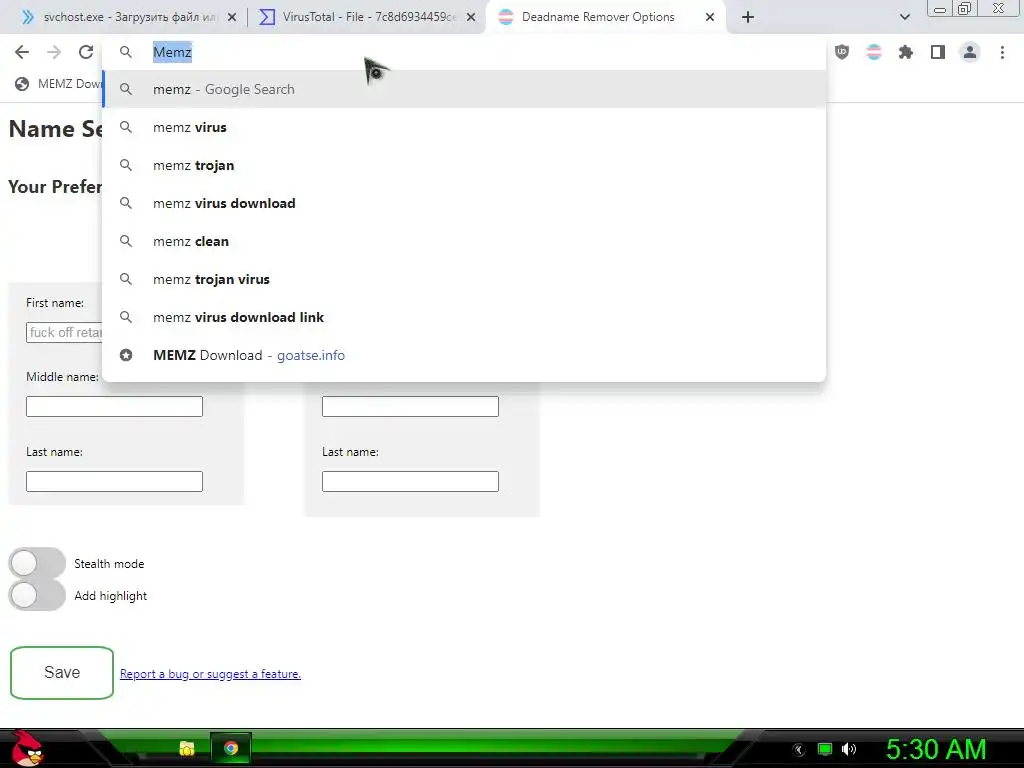Close the VirusTotal tab

(471, 18)
